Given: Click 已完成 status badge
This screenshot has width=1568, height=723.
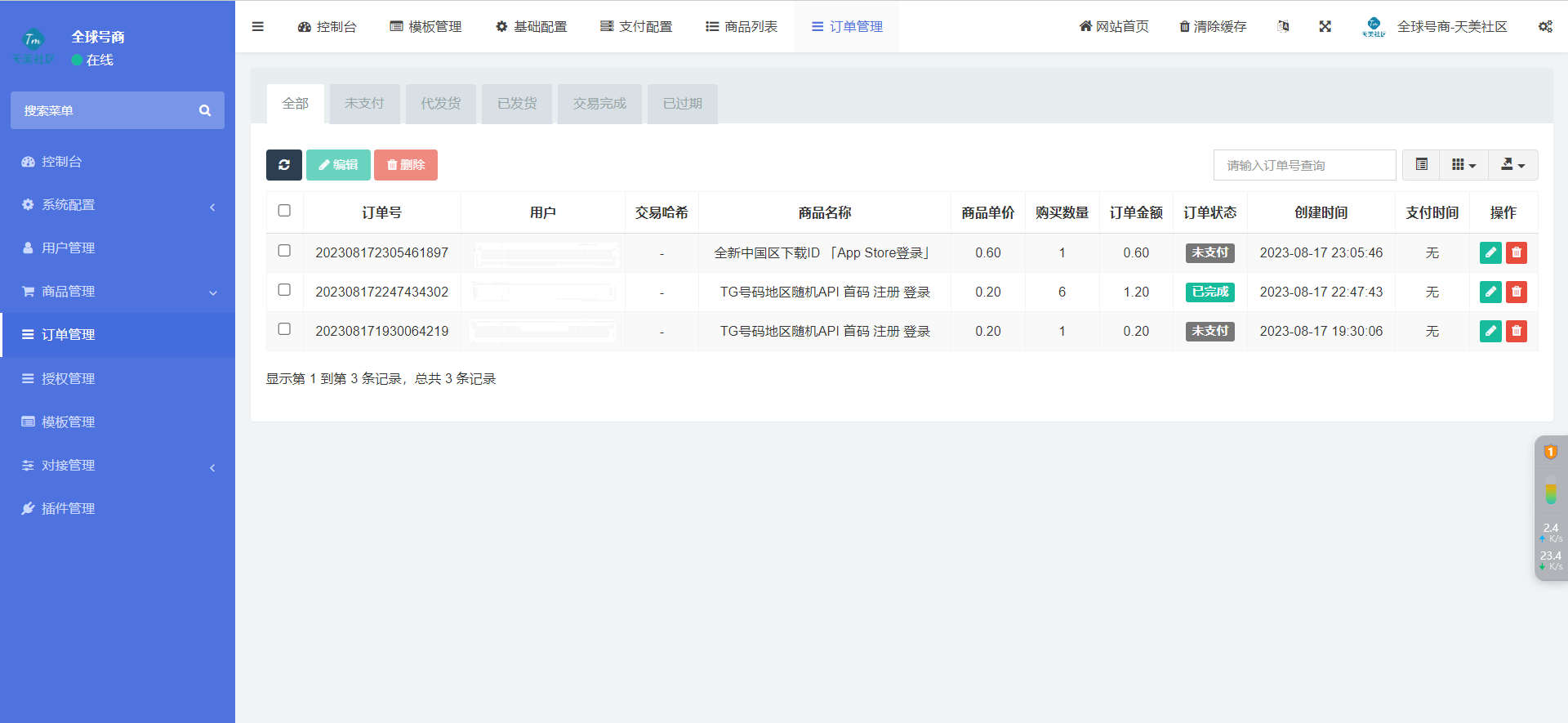Looking at the screenshot, I should pyautogui.click(x=1210, y=292).
